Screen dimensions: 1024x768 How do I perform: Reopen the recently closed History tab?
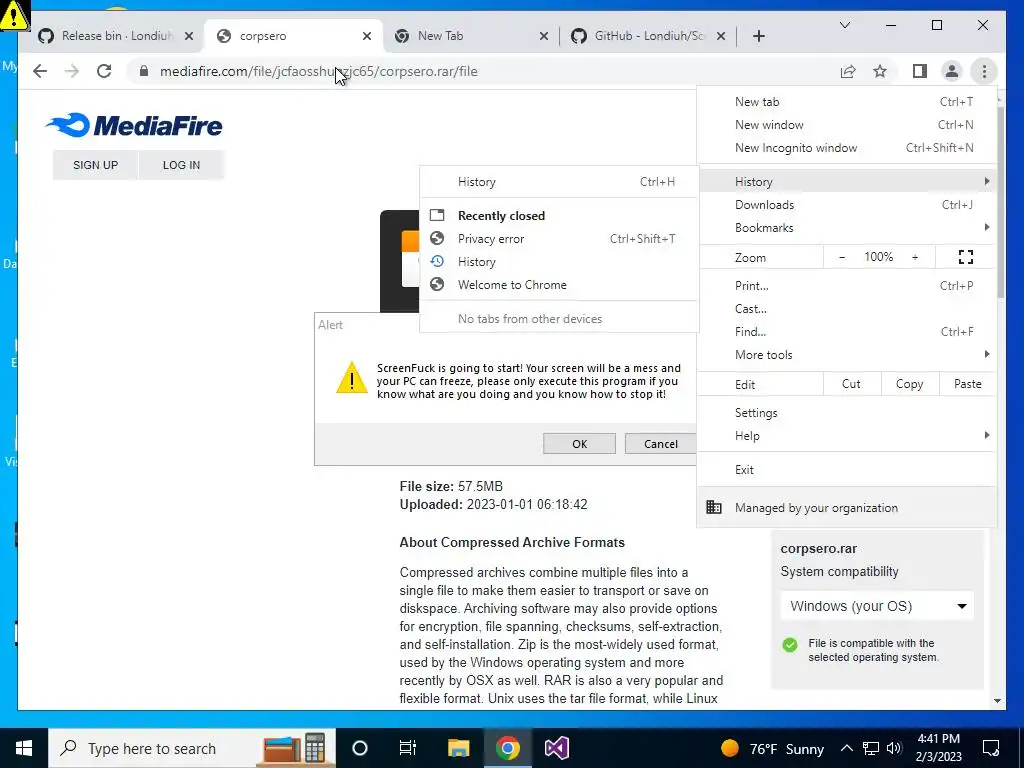[559, 262]
